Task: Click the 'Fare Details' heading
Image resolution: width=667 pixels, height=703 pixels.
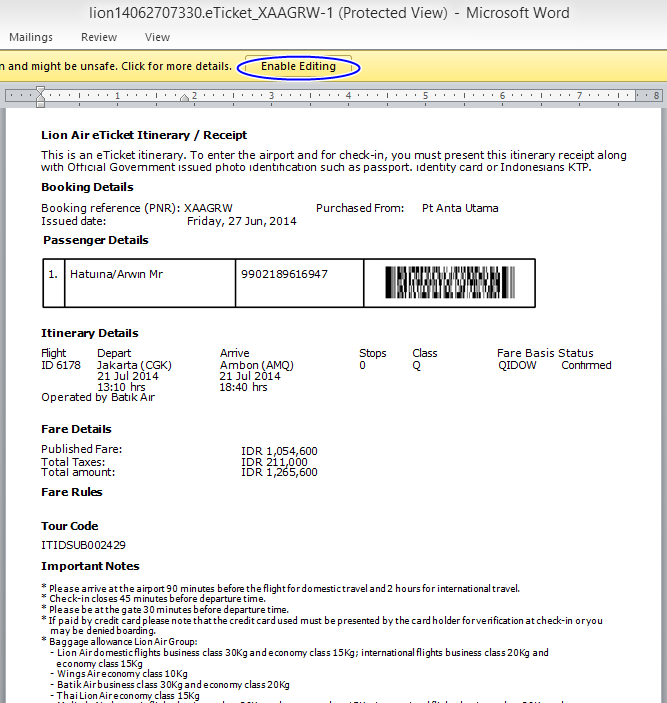Action: 76,429
